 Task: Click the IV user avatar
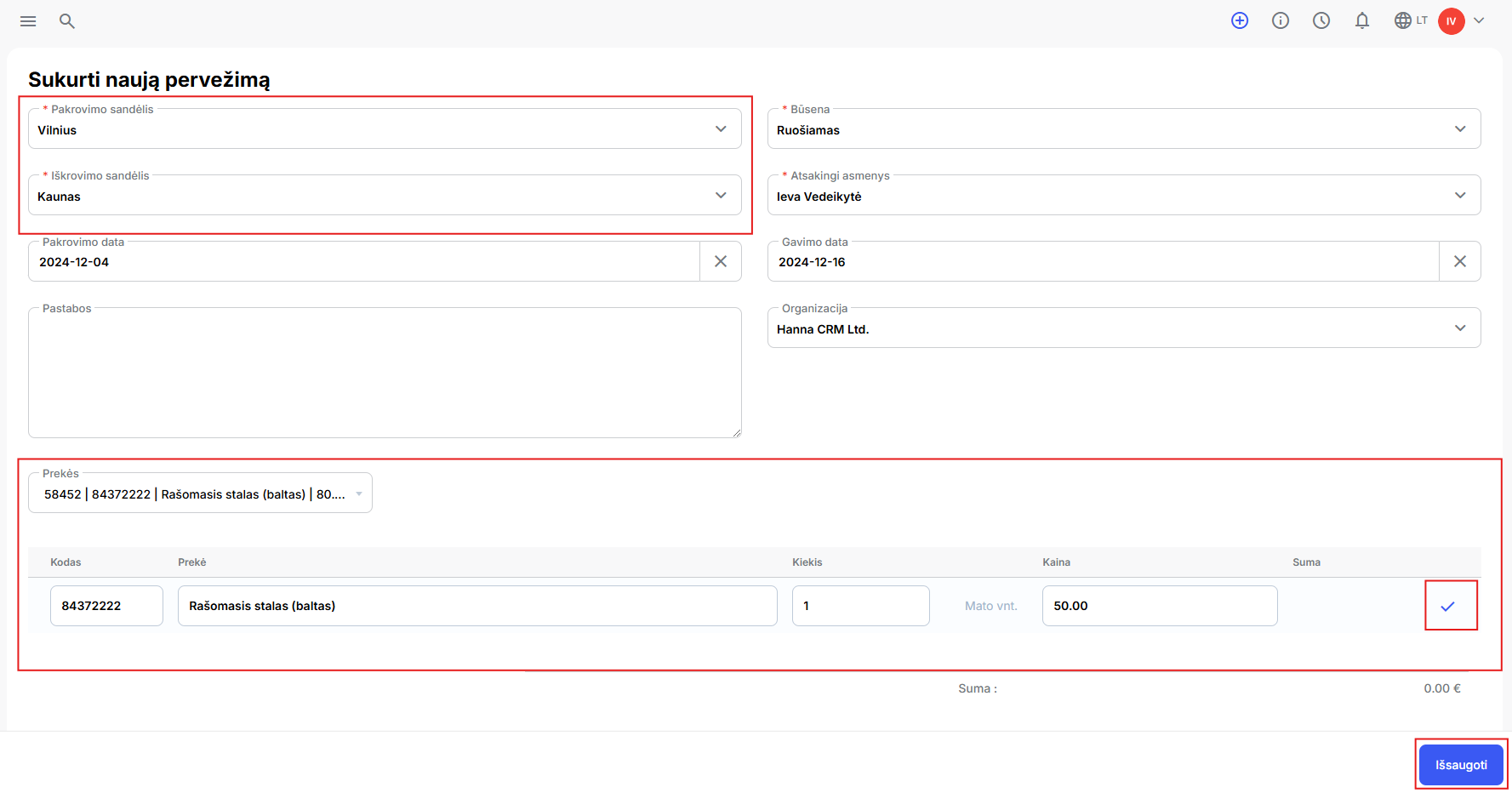tap(1452, 21)
